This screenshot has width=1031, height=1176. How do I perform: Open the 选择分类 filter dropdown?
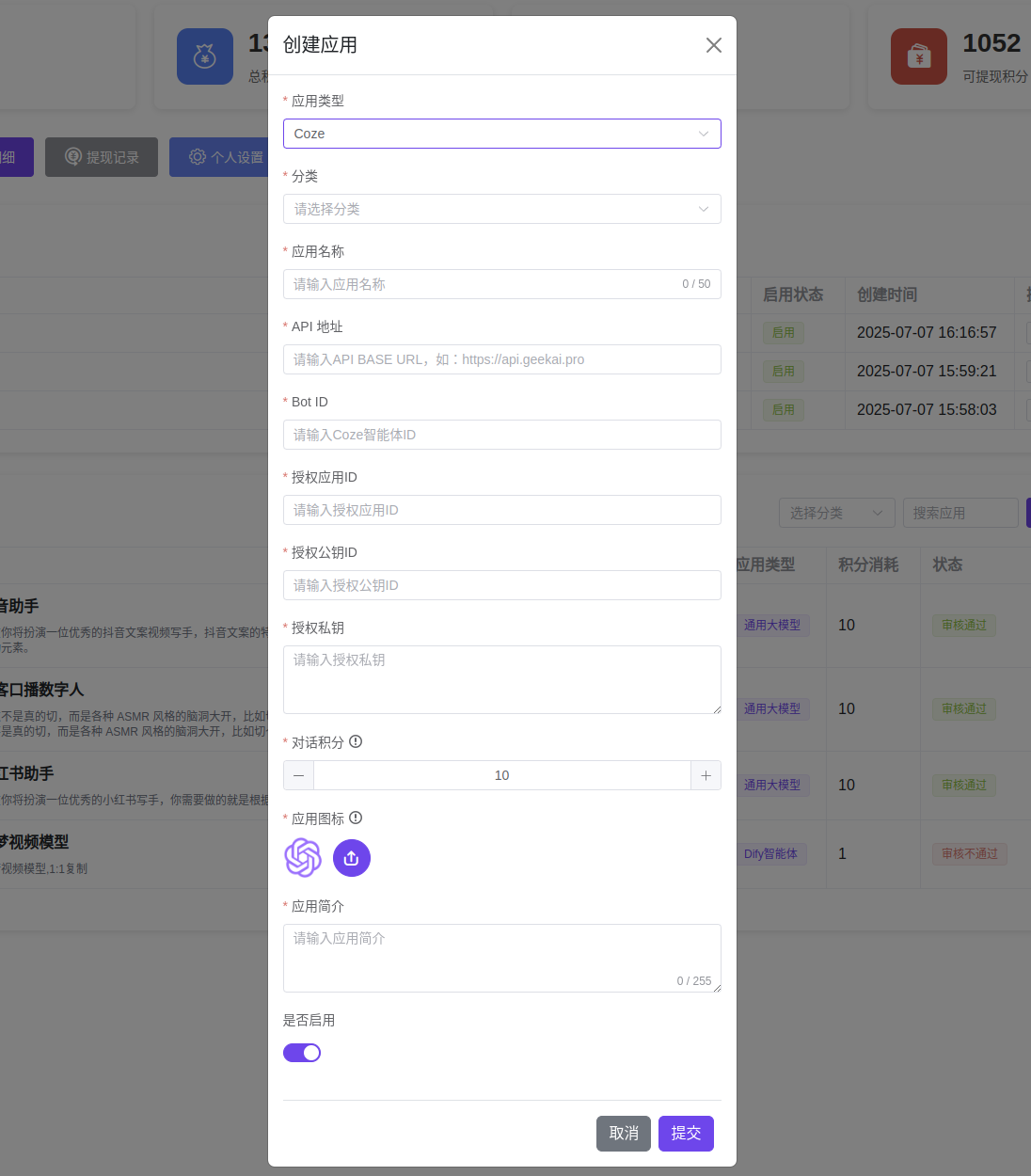click(x=836, y=513)
